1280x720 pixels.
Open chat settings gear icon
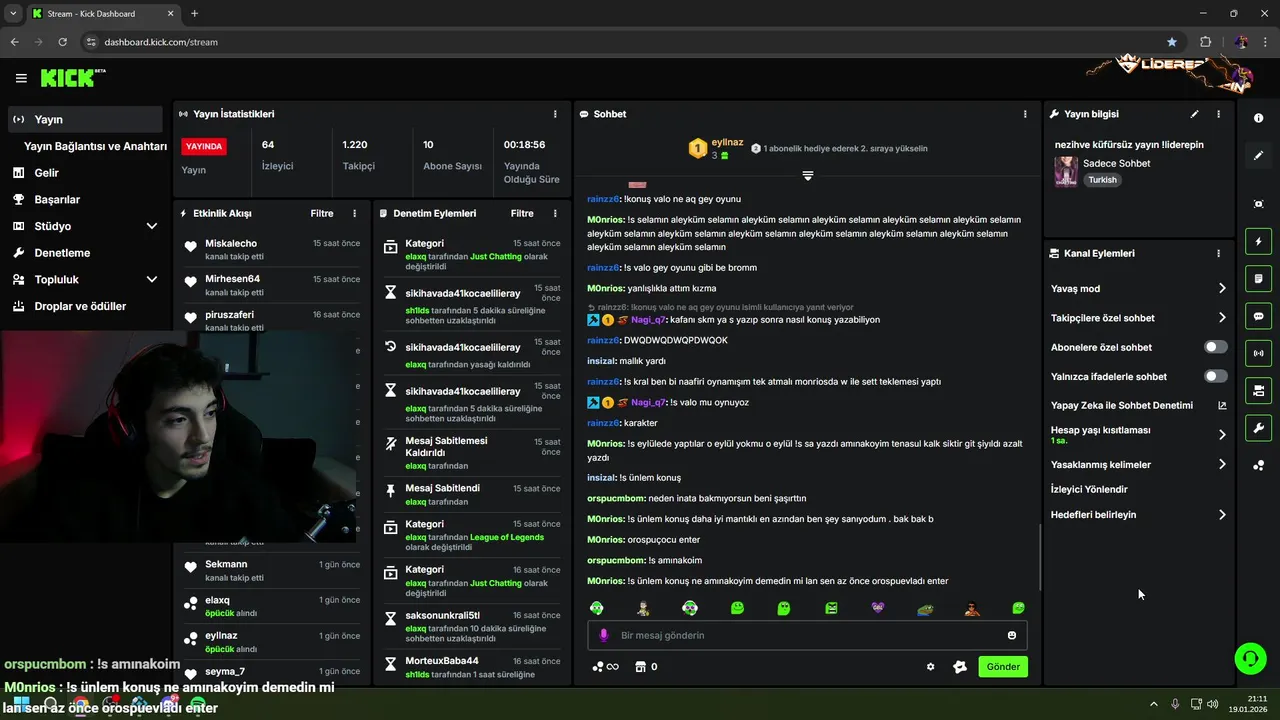930,667
